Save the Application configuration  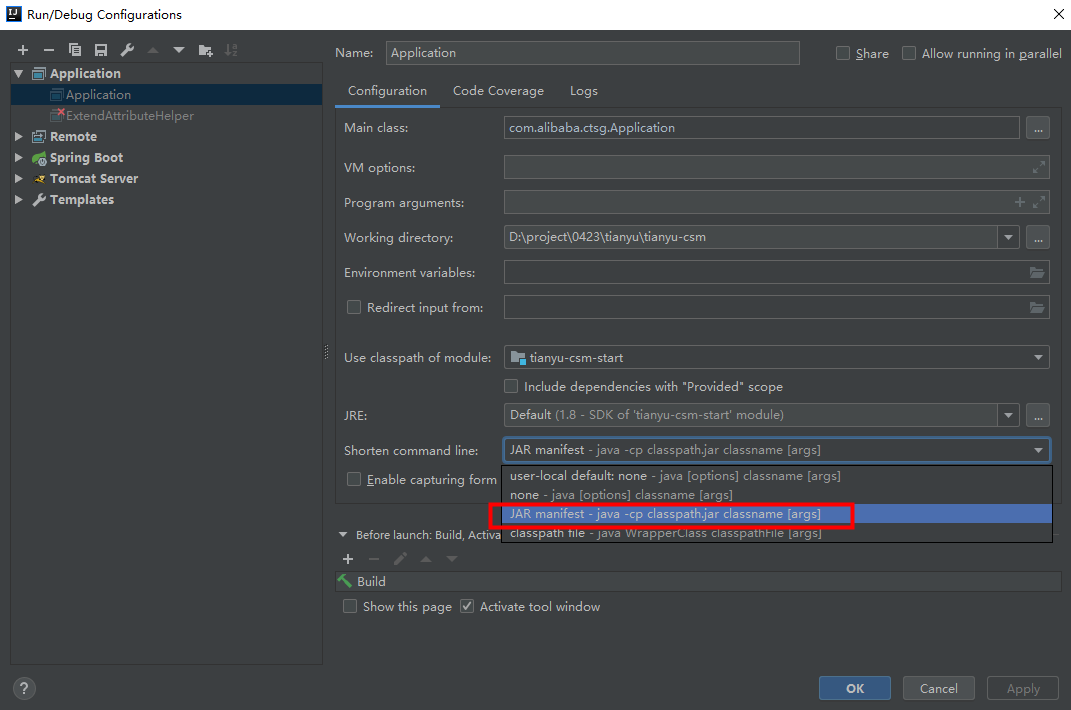pyautogui.click(x=100, y=49)
